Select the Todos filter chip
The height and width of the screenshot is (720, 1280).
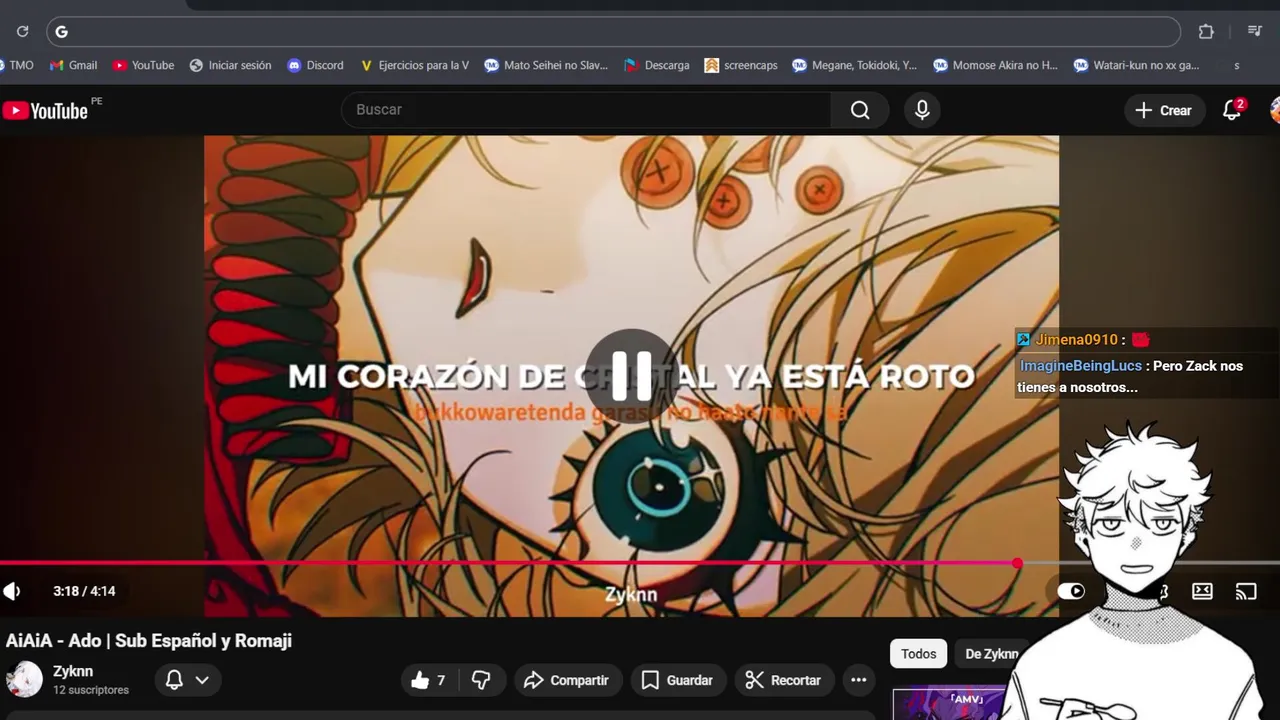point(918,654)
